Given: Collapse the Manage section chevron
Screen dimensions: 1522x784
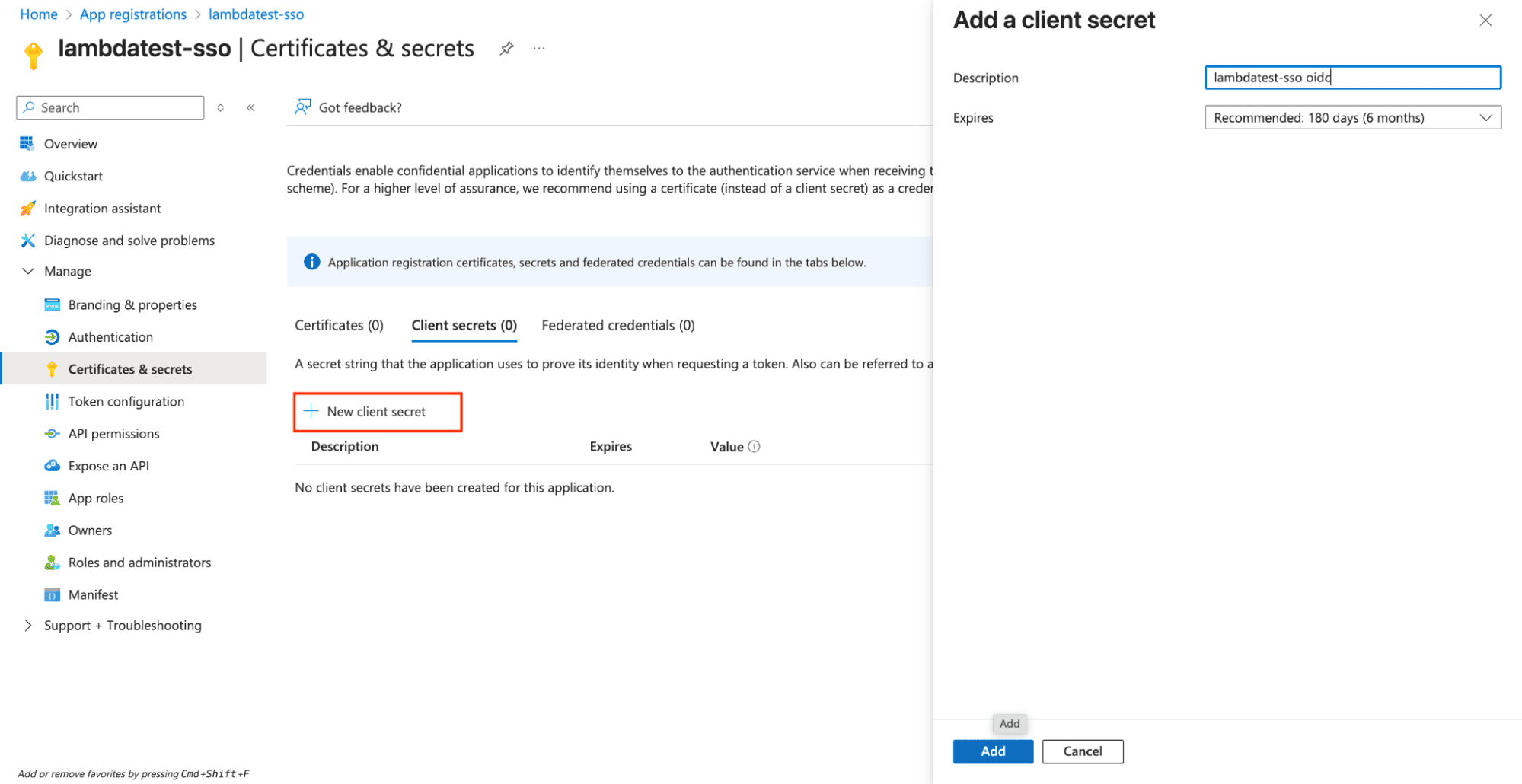Looking at the screenshot, I should (27, 271).
